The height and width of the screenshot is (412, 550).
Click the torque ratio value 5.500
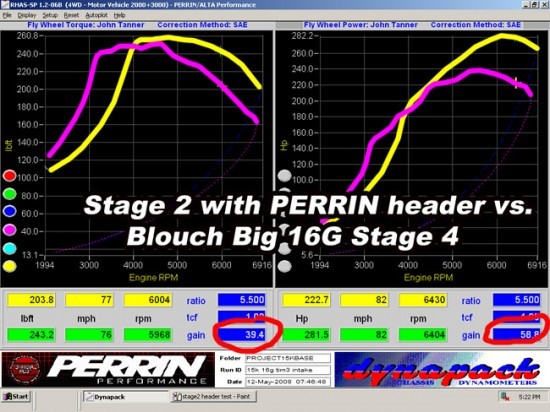pyautogui.click(x=241, y=300)
